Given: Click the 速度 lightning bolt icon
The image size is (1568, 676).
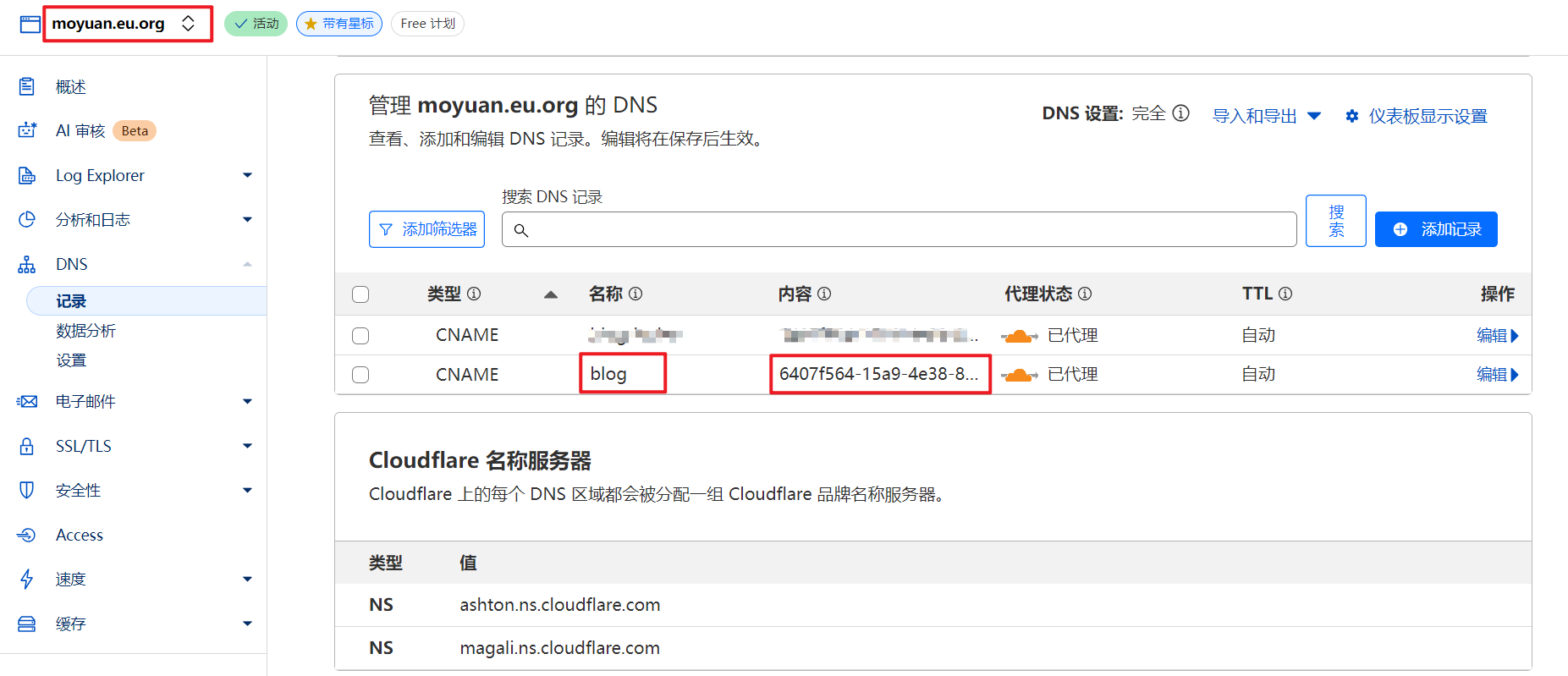Looking at the screenshot, I should (x=27, y=579).
